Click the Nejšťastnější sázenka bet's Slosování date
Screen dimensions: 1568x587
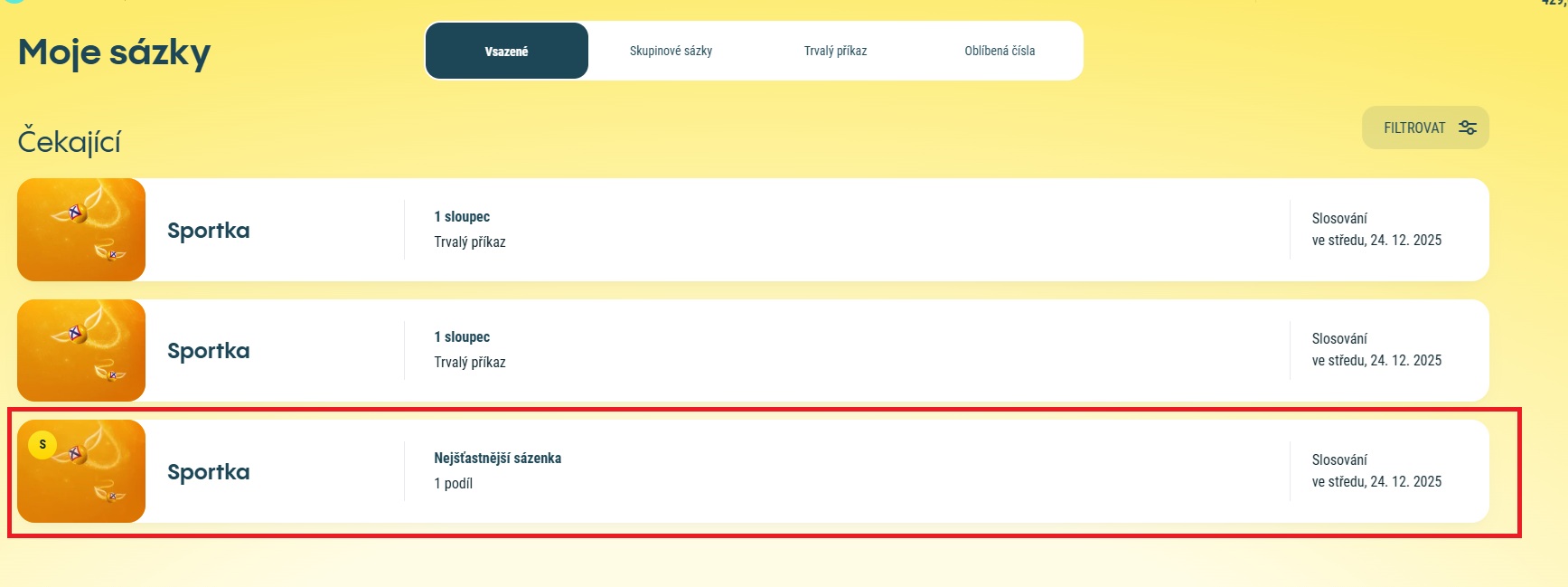point(1376,482)
